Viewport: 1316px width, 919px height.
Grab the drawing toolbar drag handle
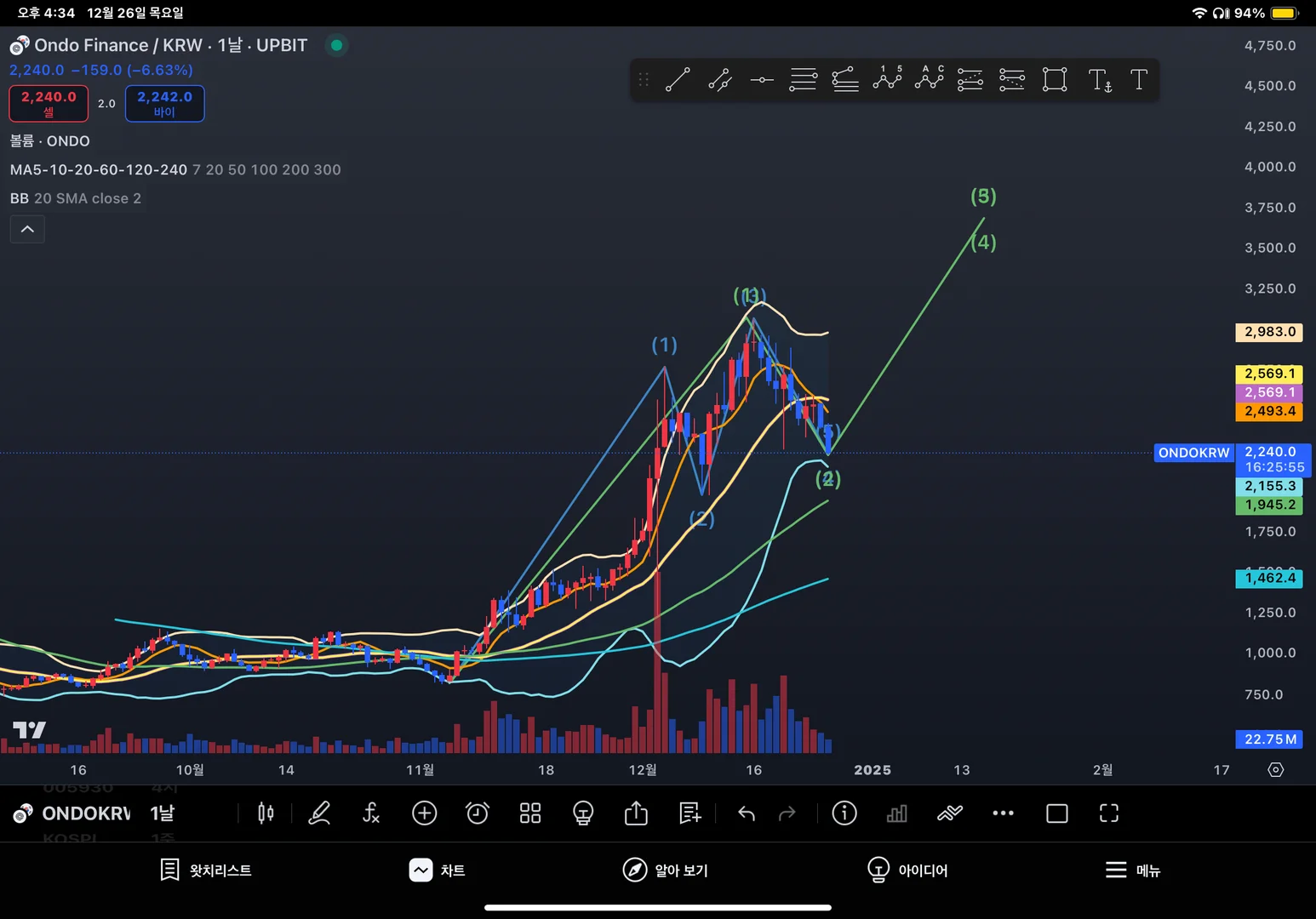[x=644, y=80]
